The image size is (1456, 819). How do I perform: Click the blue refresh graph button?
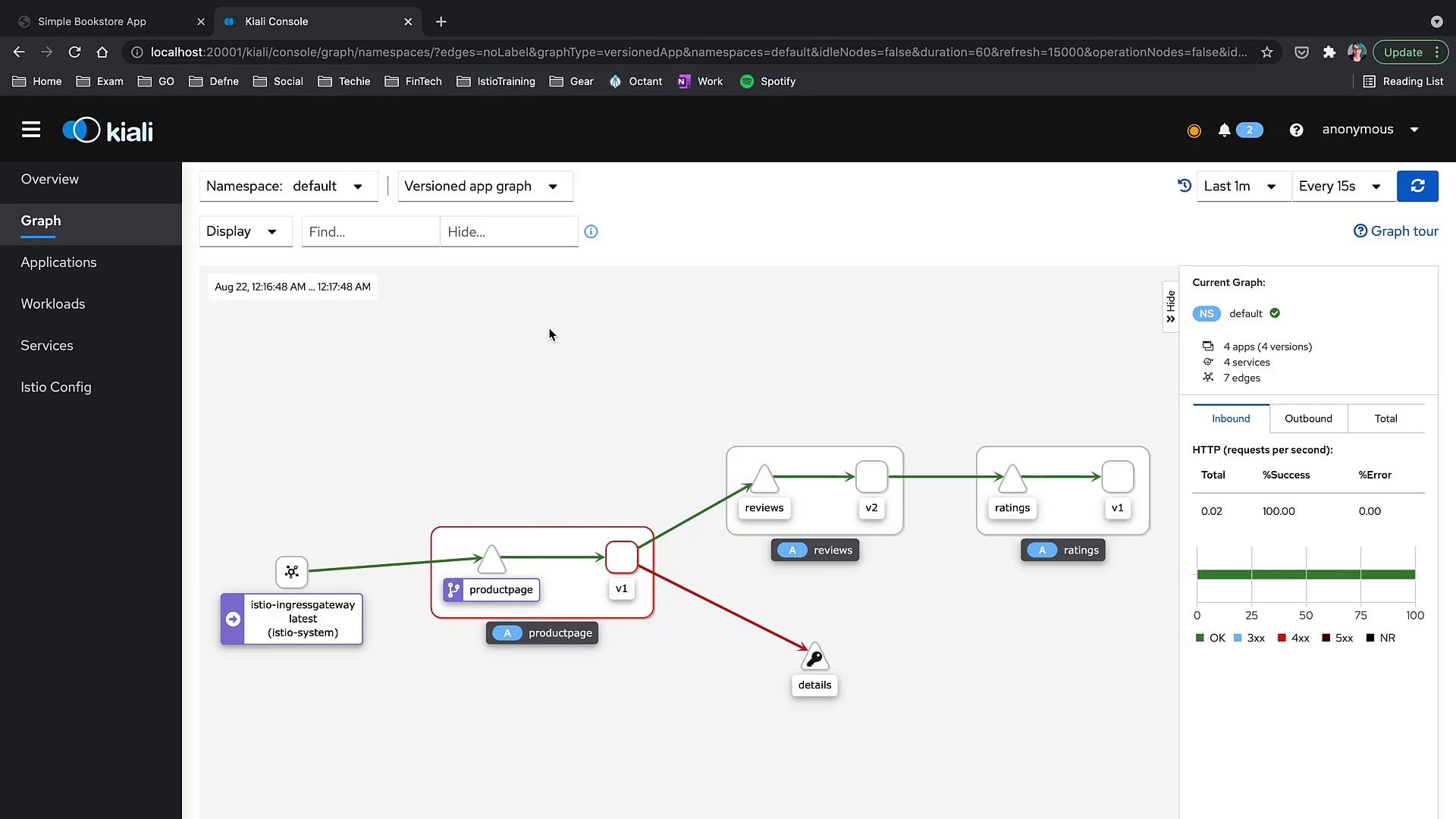click(1417, 187)
